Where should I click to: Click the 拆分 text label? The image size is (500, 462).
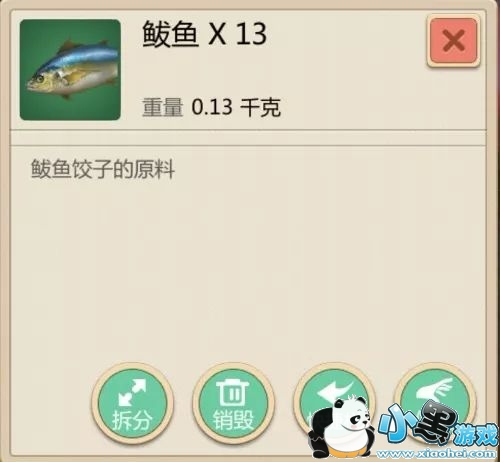pos(132,420)
